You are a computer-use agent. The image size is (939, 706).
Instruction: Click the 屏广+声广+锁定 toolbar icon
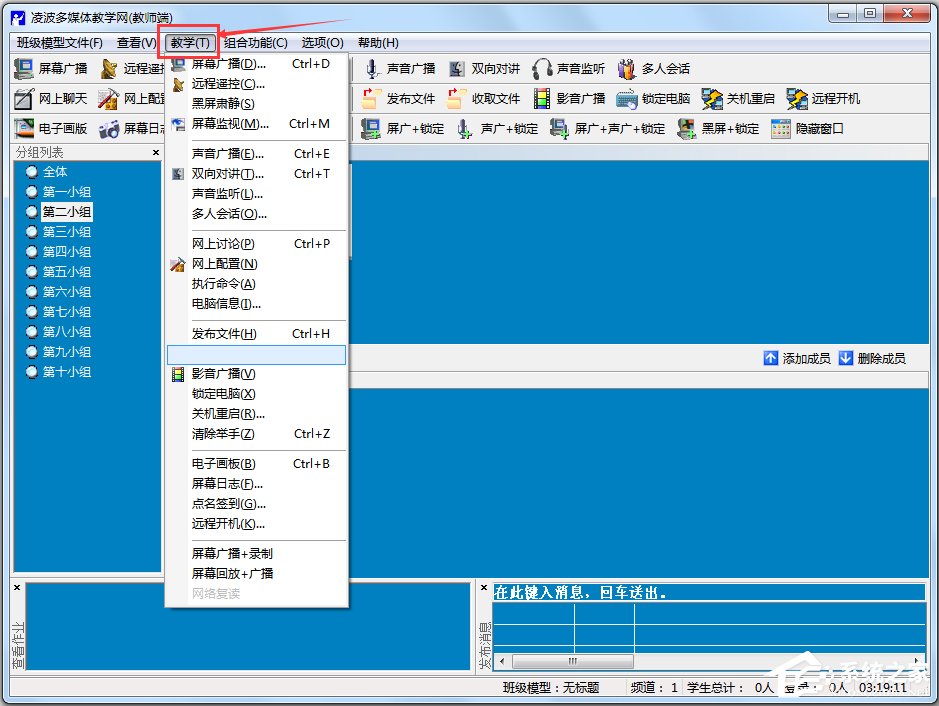(559, 129)
